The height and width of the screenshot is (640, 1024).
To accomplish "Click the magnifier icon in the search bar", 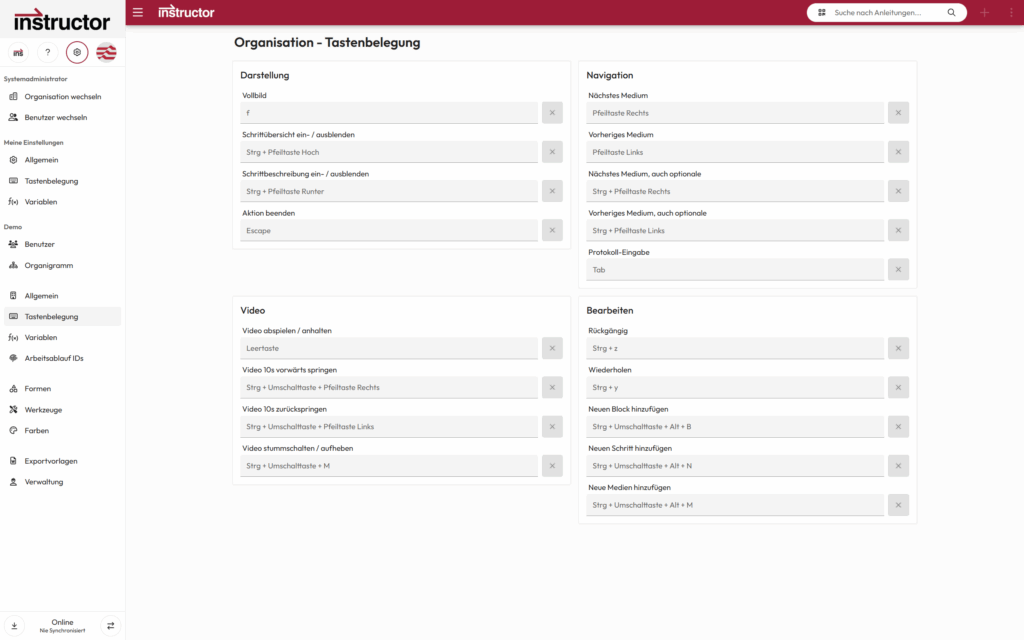I will point(951,12).
